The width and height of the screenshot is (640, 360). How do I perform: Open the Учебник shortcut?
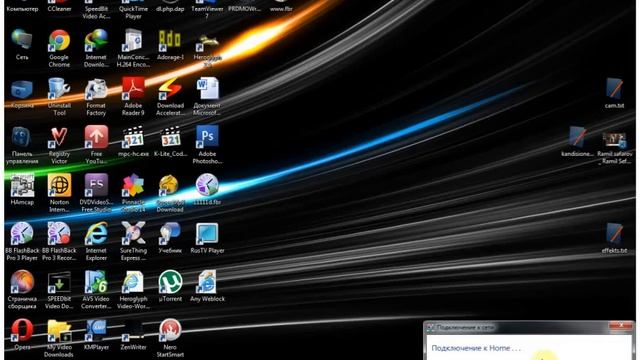coord(170,234)
